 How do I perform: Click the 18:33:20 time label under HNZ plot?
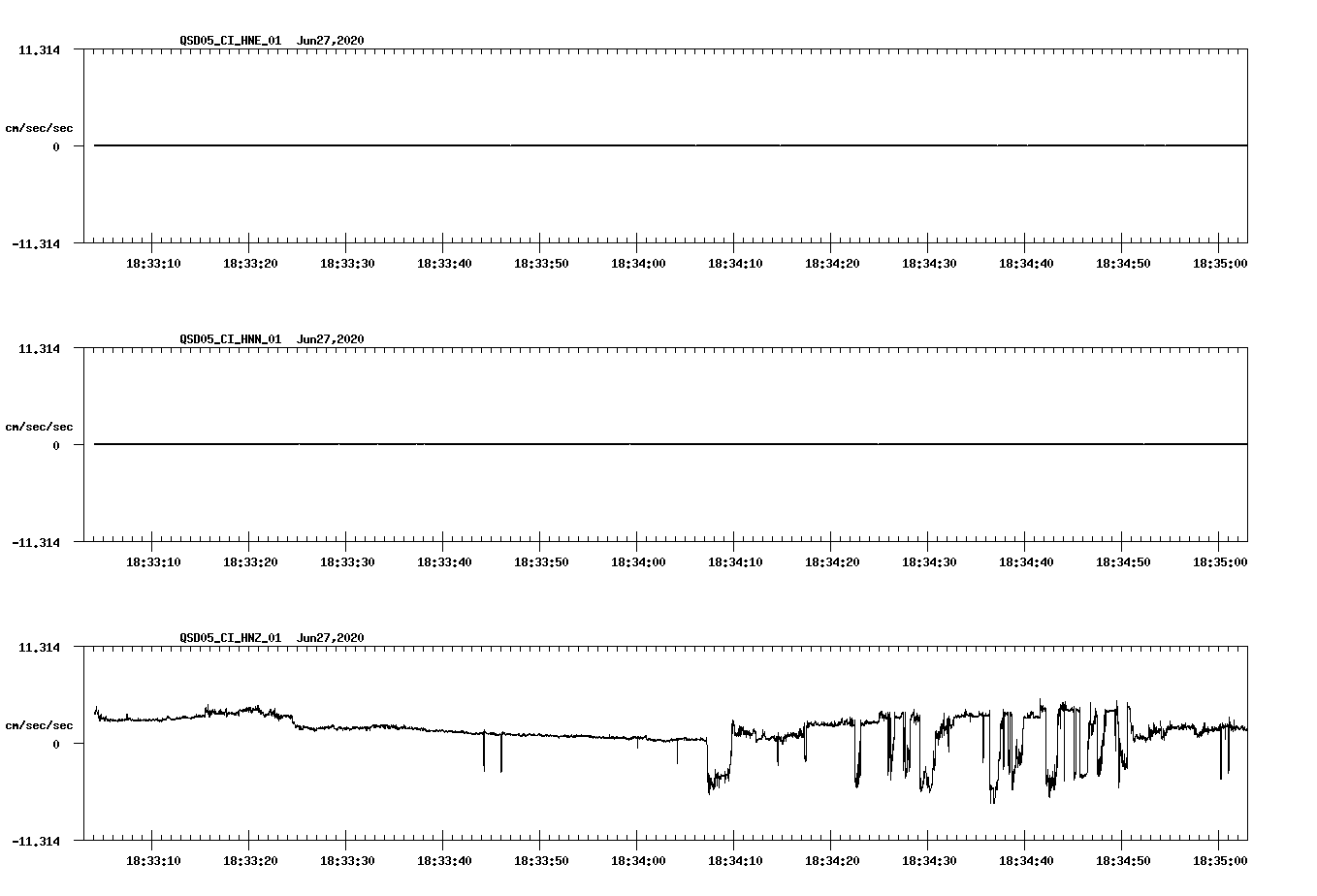(x=250, y=861)
